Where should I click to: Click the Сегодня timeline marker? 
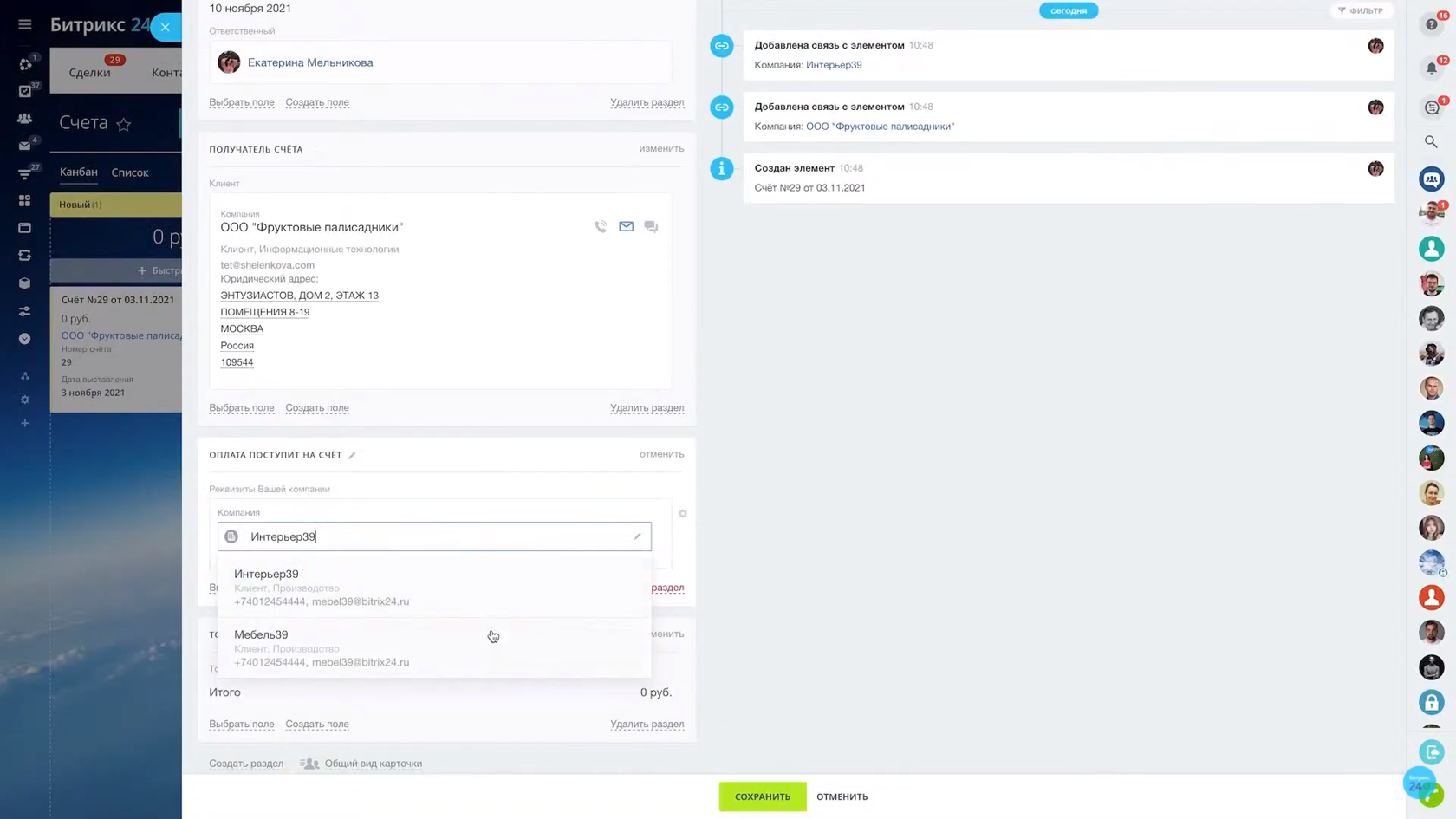[1069, 10]
